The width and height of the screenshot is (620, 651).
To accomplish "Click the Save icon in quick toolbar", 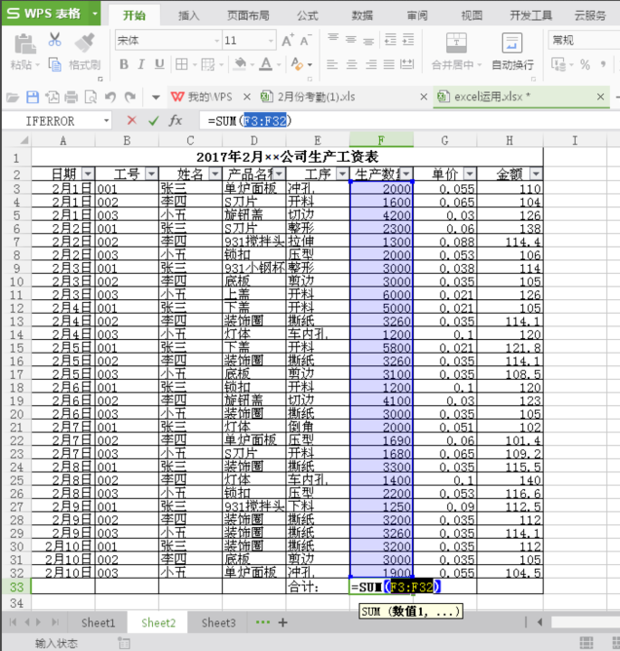I will (x=32, y=97).
